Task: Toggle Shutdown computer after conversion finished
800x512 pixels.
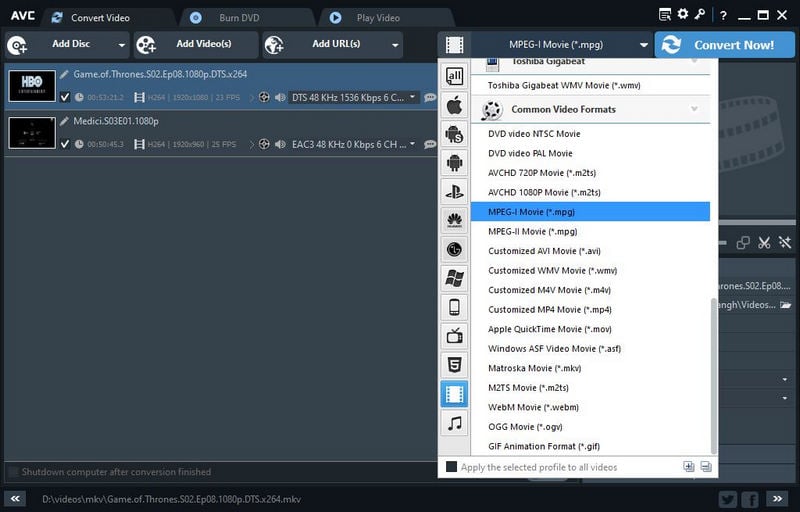Action: click(x=13, y=472)
